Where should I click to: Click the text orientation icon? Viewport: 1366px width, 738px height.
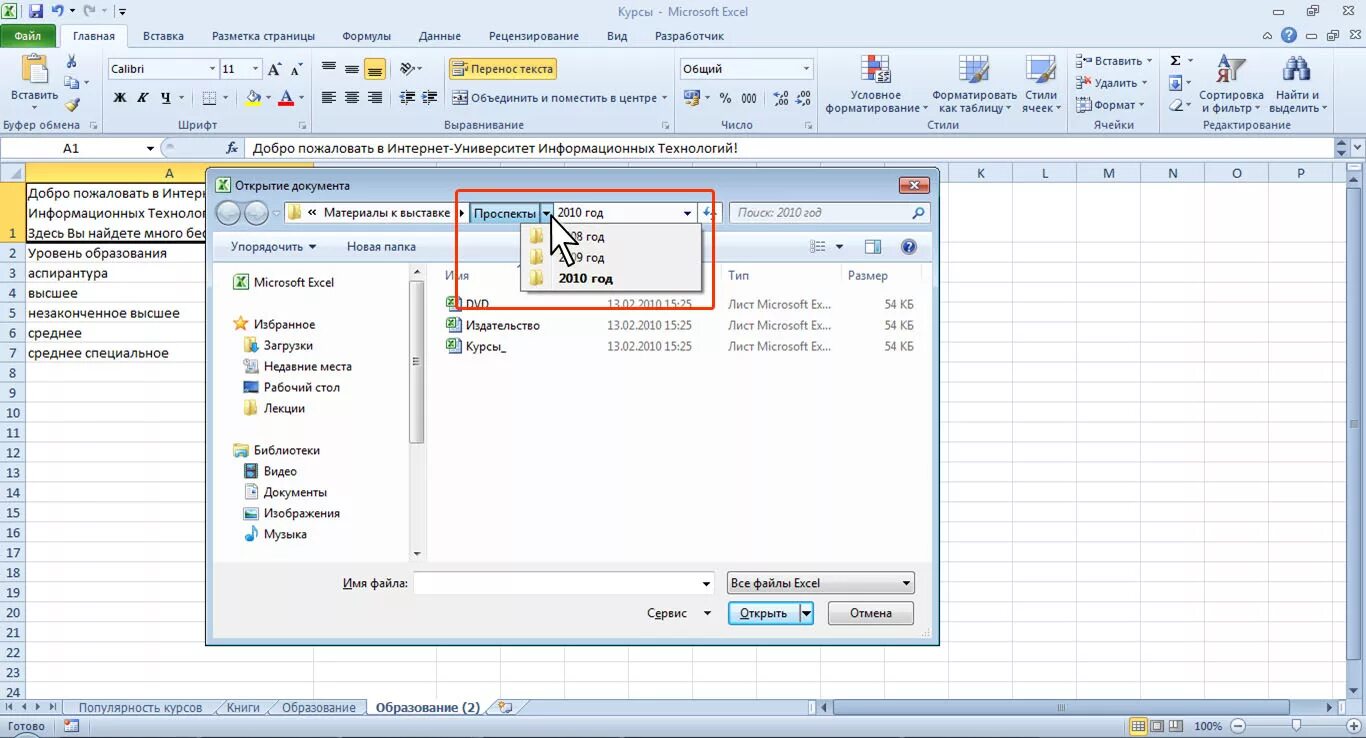406,69
